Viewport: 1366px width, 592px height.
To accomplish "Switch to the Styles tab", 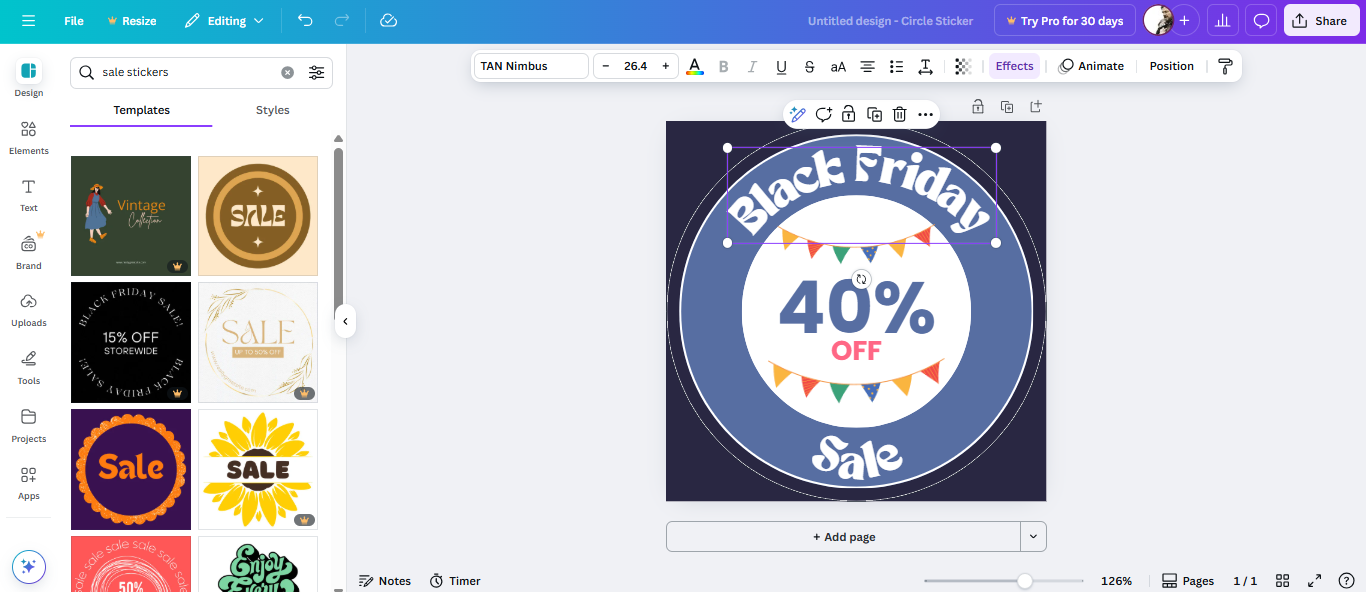I will (x=272, y=110).
